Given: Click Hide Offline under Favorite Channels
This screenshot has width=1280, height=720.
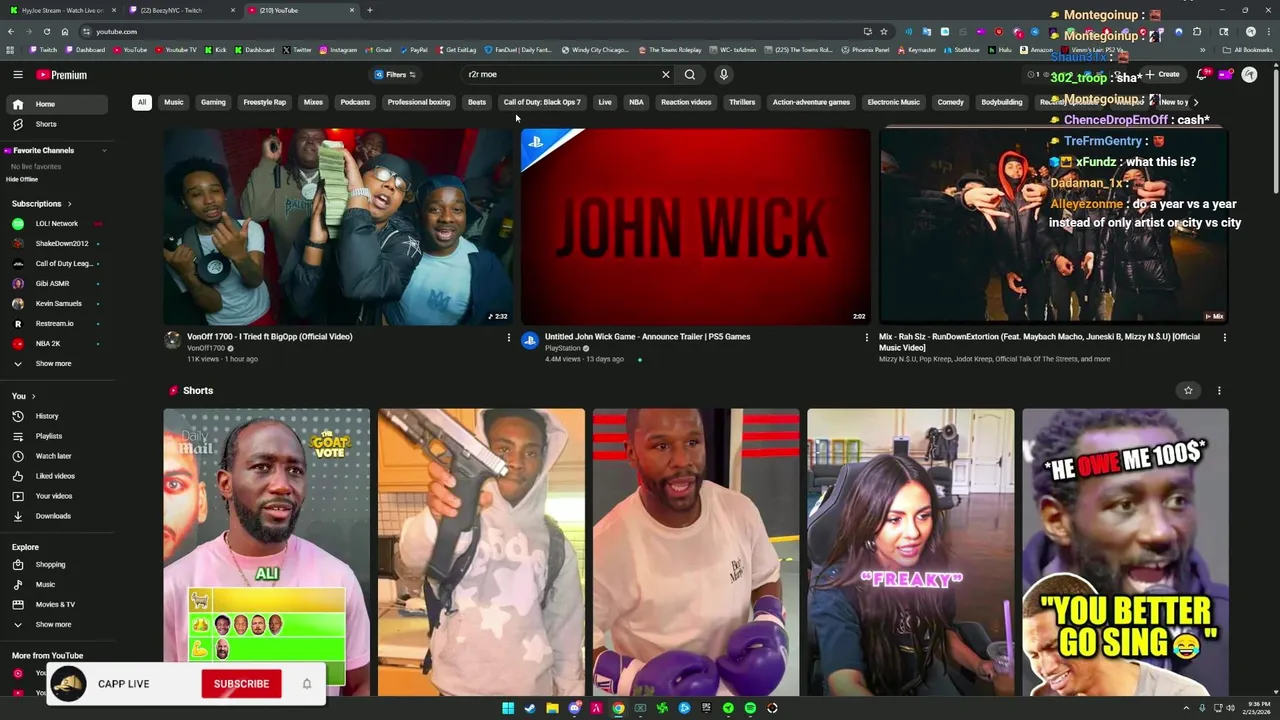Looking at the screenshot, I should point(22,180).
